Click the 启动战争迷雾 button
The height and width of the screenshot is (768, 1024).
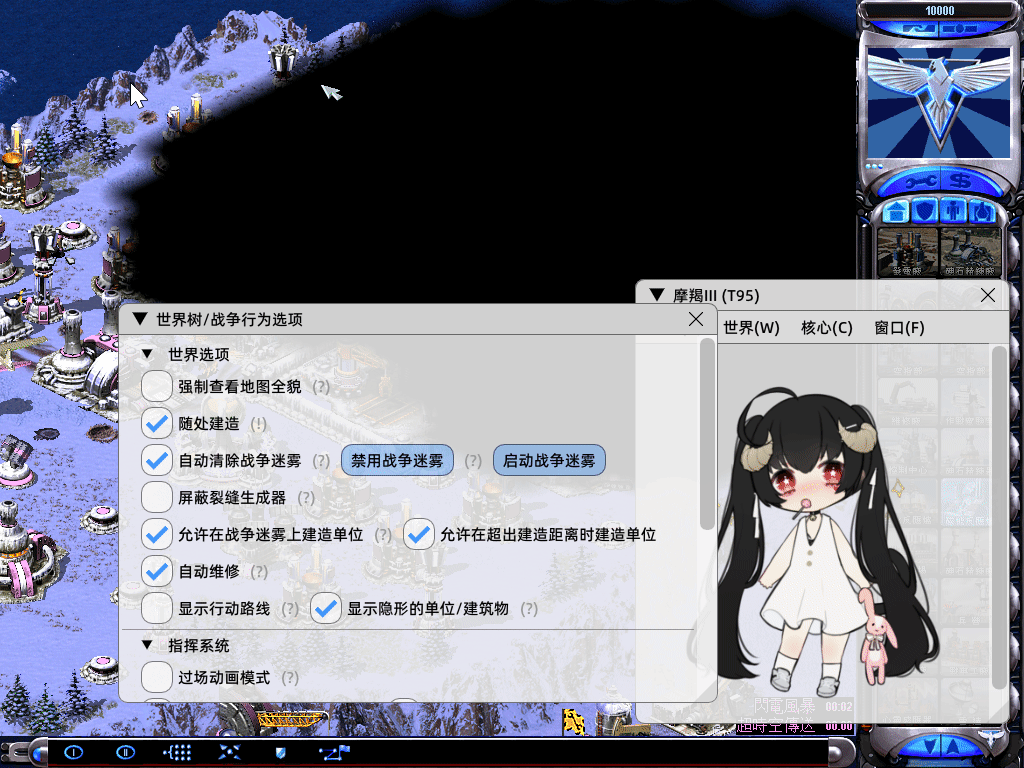549,460
